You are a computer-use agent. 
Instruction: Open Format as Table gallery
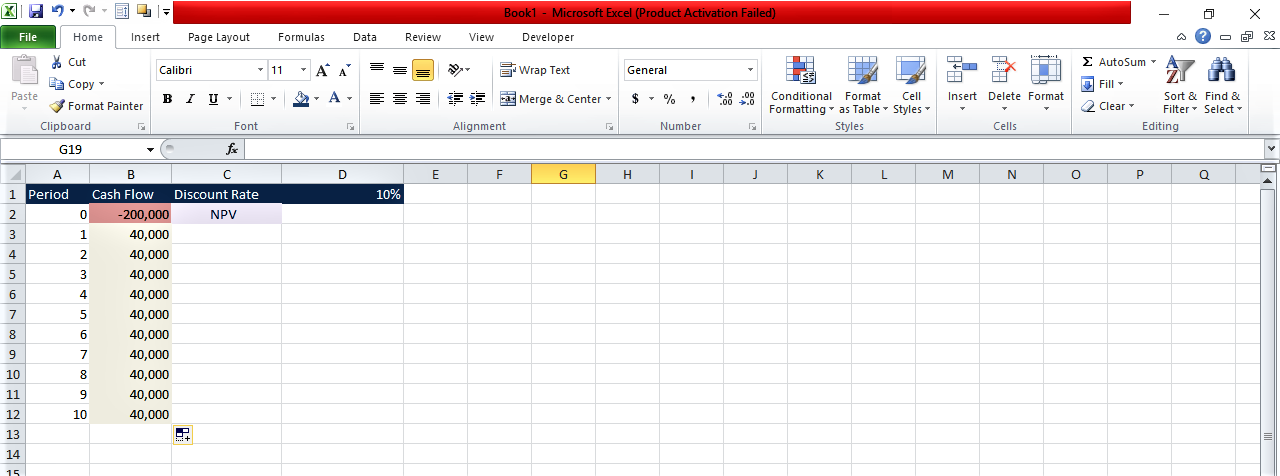coord(863,85)
